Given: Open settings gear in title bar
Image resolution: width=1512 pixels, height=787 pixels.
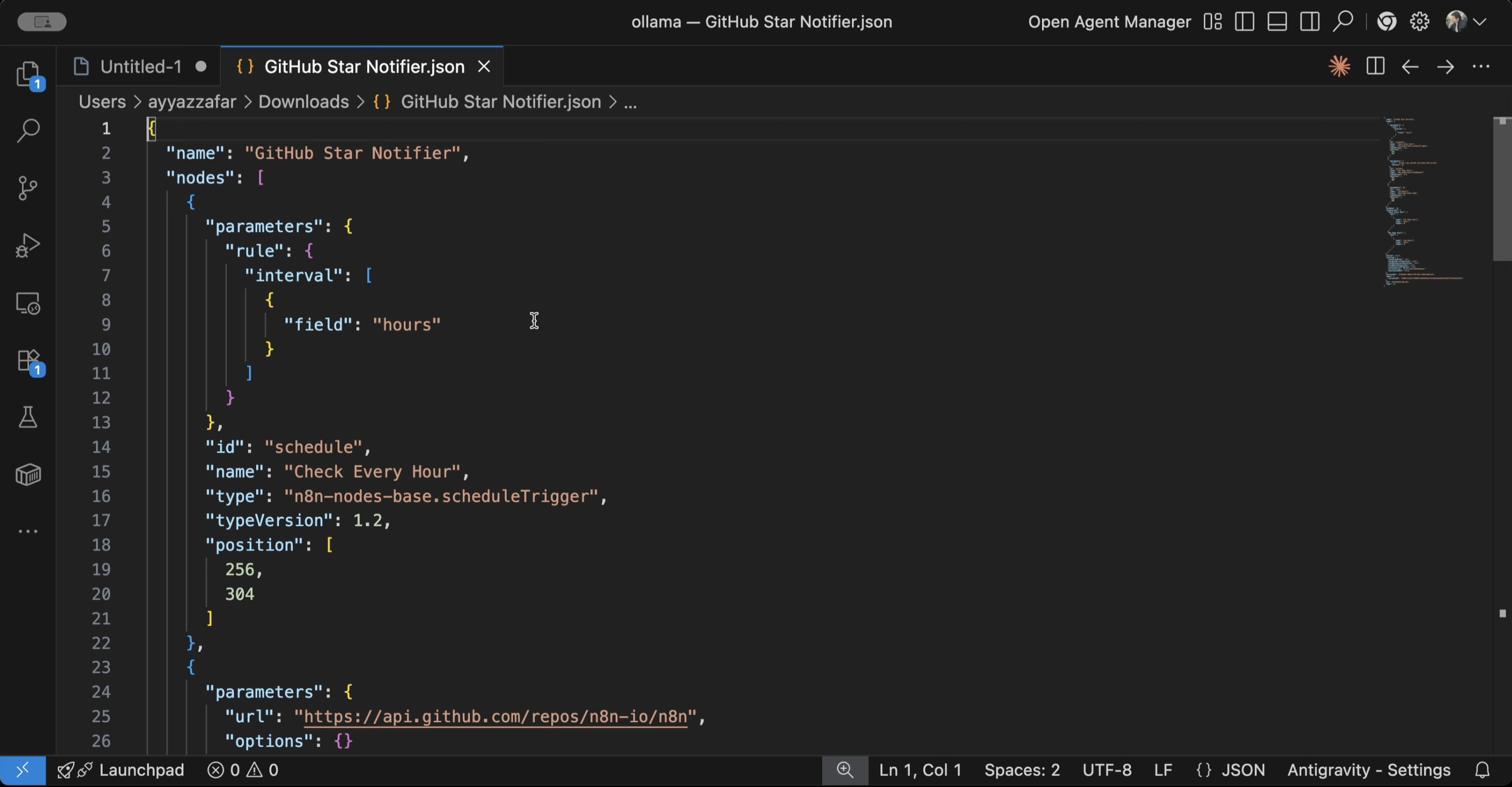Looking at the screenshot, I should (1419, 22).
